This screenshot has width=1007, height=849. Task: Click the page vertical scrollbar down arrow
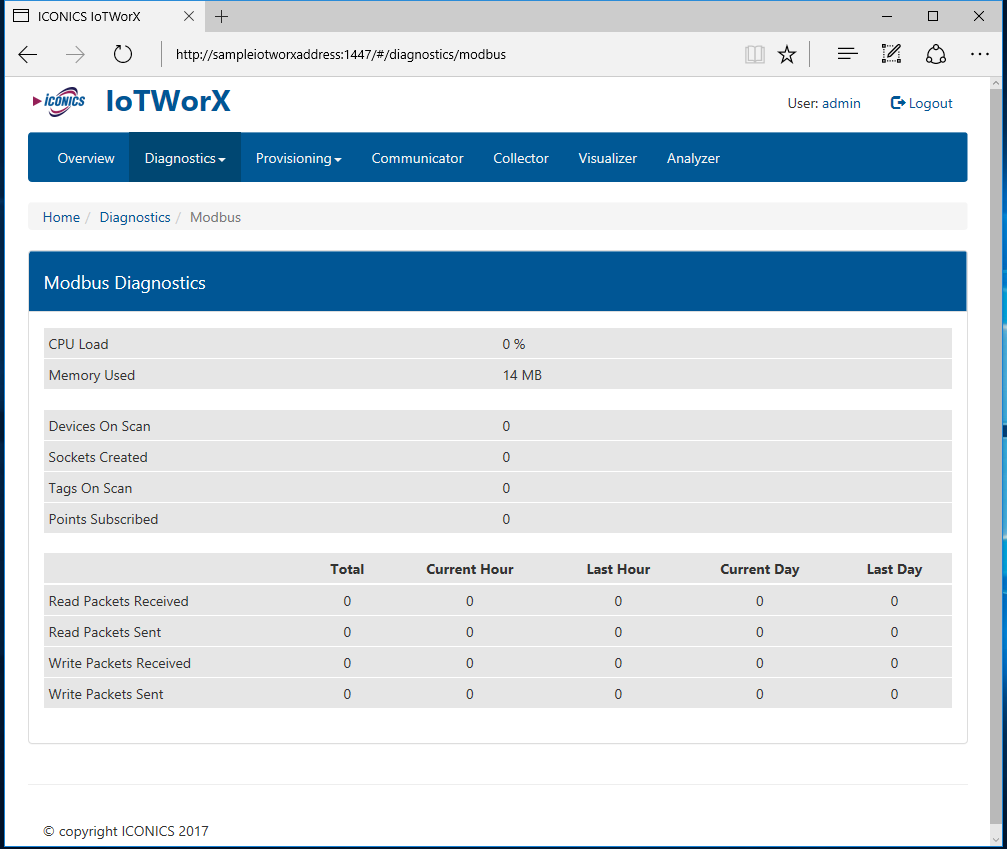tap(996, 839)
